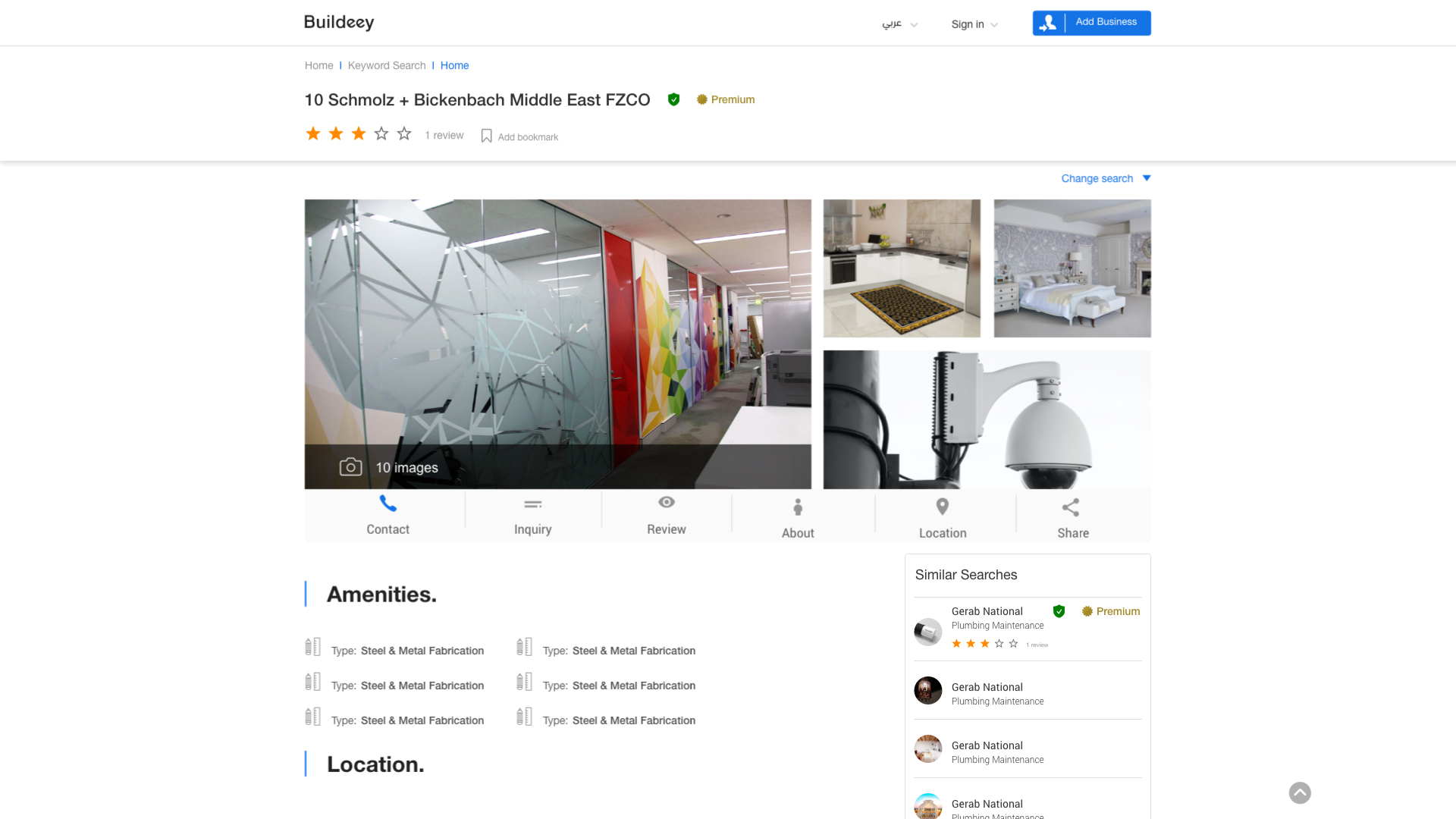Click the blue Home breadcrumb
This screenshot has width=1456, height=819.
[454, 66]
